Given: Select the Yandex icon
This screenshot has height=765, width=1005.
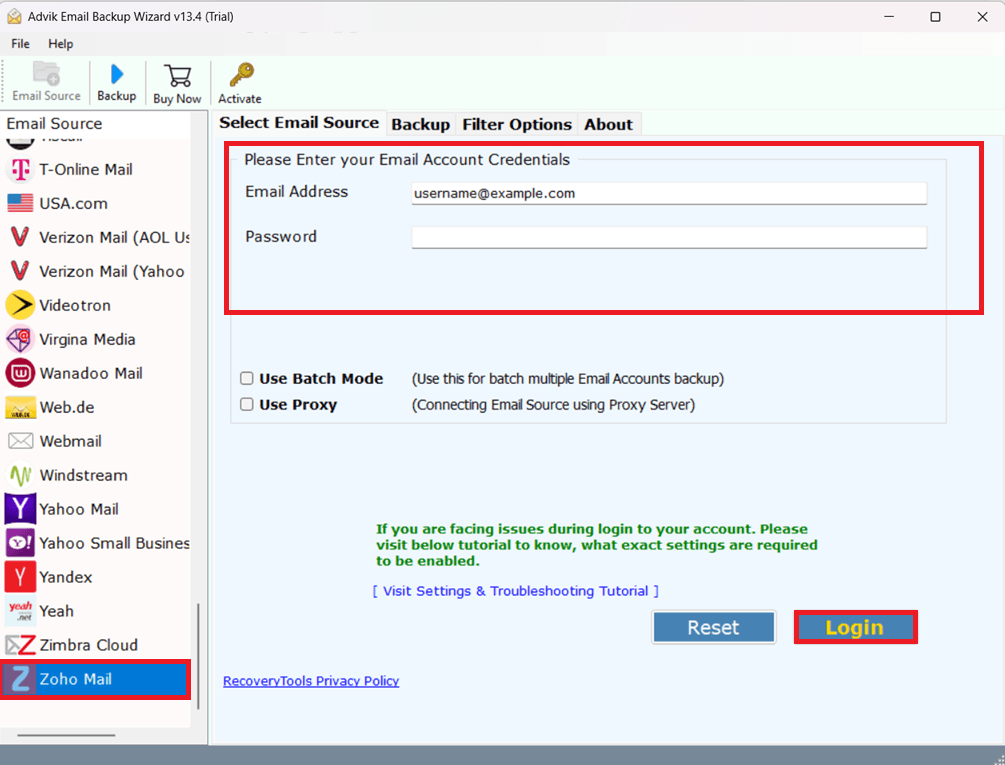Looking at the screenshot, I should click(20, 577).
